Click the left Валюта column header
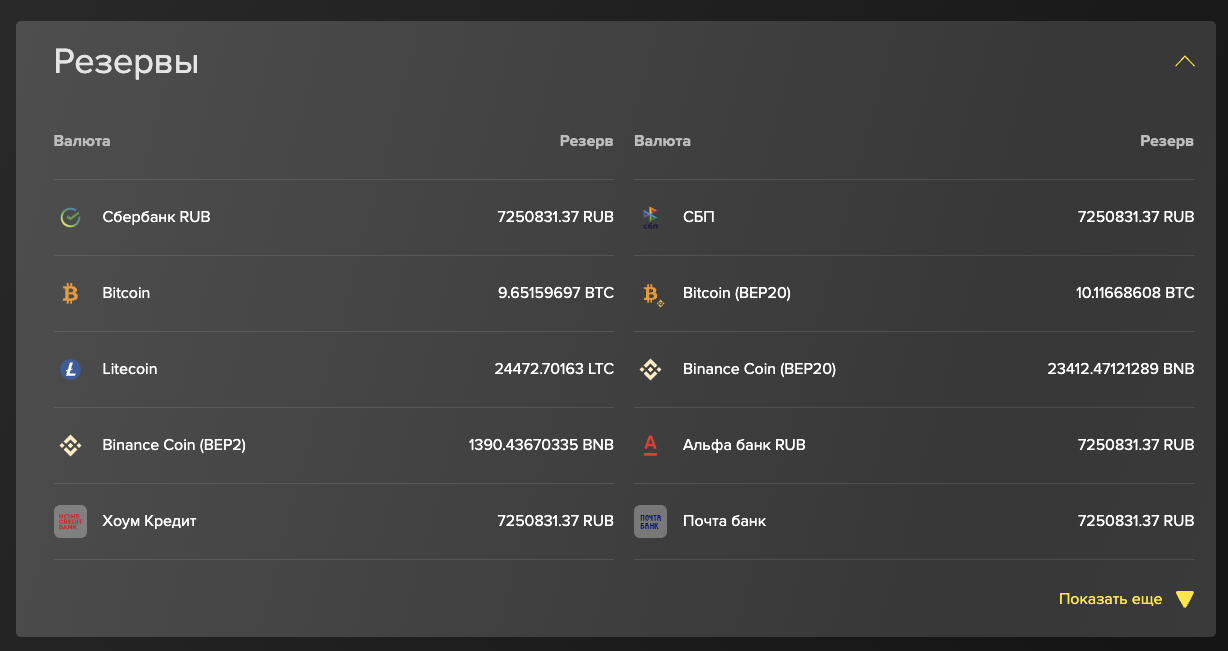The image size is (1228, 651). [x=82, y=141]
